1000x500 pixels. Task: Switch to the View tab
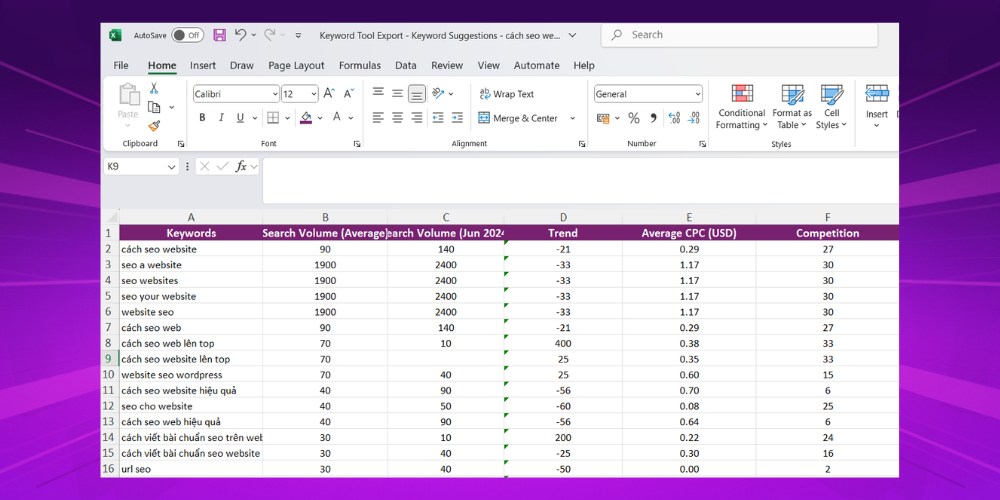click(489, 65)
